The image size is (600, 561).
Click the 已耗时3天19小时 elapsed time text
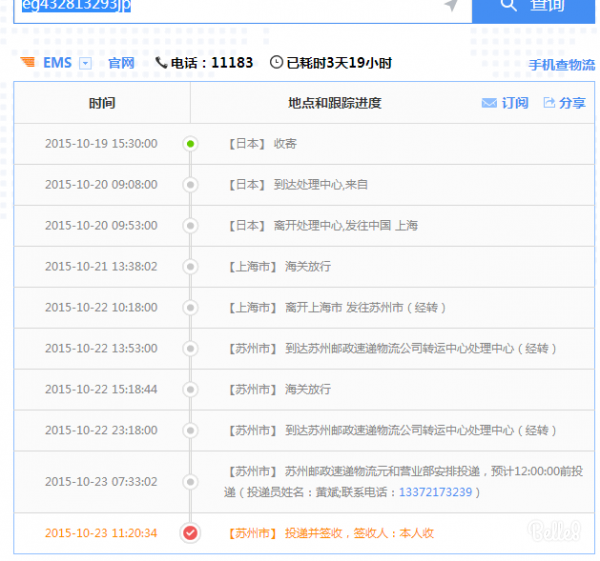[339, 63]
